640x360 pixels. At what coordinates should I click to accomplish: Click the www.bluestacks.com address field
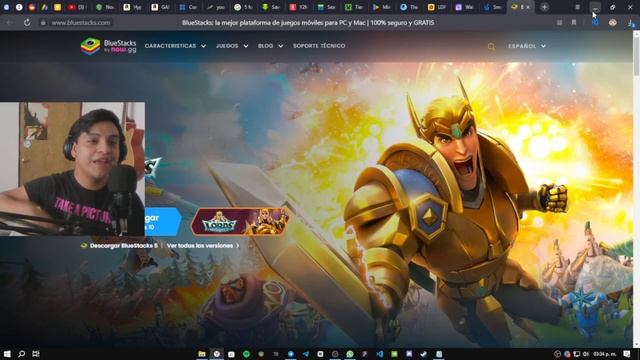(81, 23)
